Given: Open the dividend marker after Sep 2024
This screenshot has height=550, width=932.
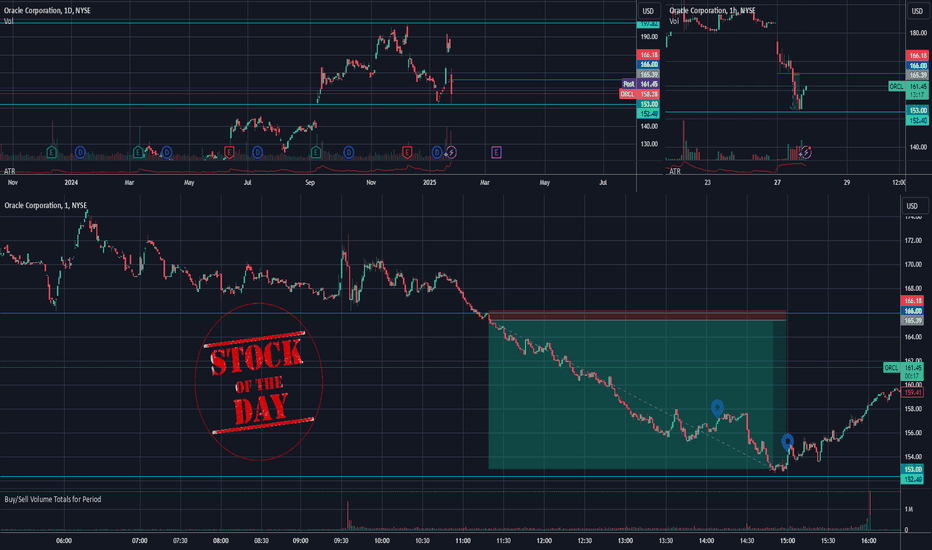Looking at the screenshot, I should pos(348,152).
